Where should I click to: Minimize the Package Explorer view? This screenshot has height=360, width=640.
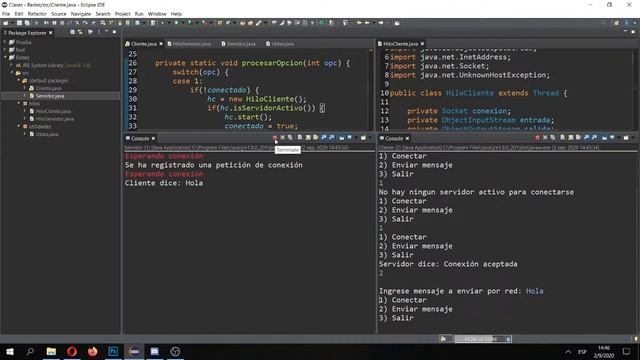point(106,32)
